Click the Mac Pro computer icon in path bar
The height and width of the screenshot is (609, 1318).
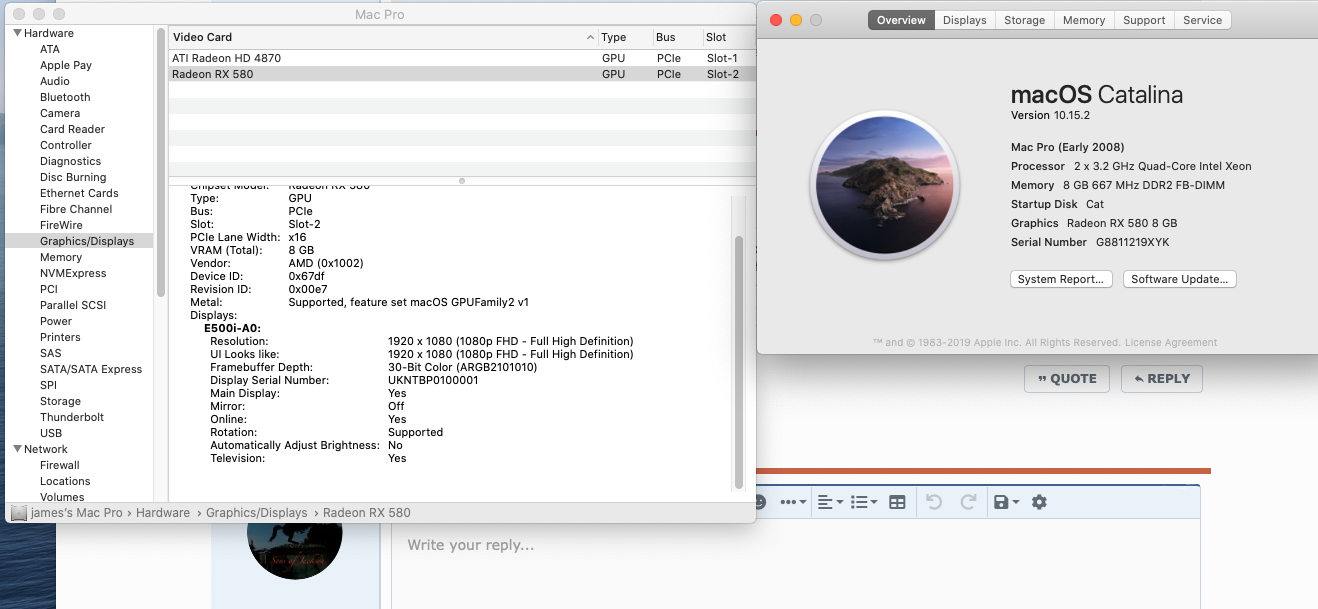click(18, 512)
